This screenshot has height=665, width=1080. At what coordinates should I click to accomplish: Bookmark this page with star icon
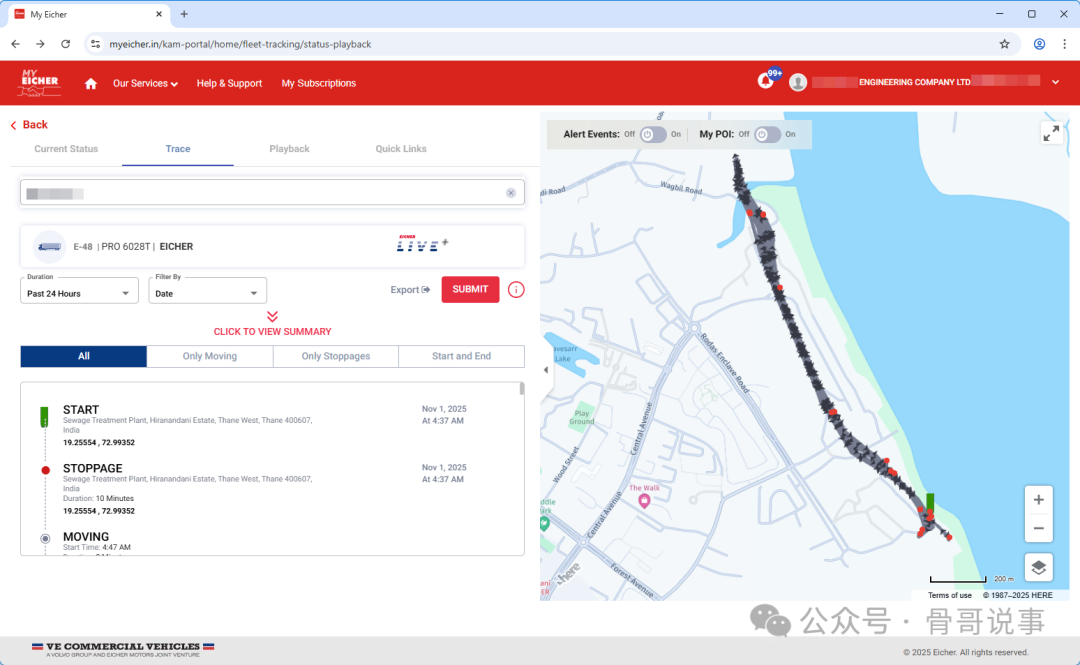[1004, 44]
